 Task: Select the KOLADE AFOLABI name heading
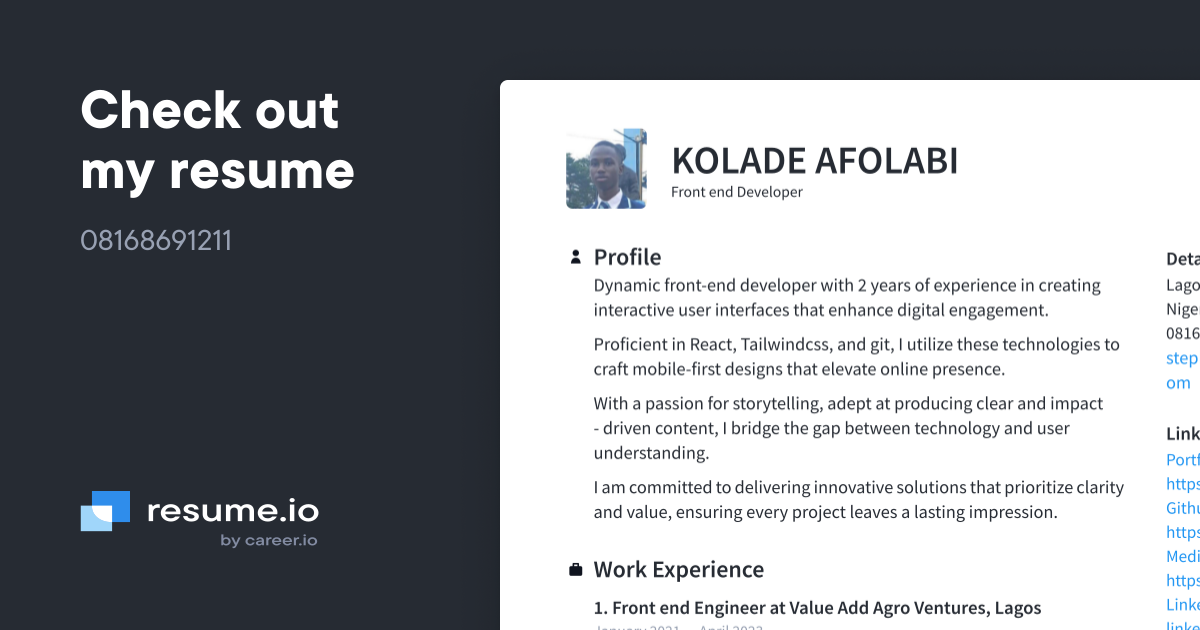coord(814,161)
